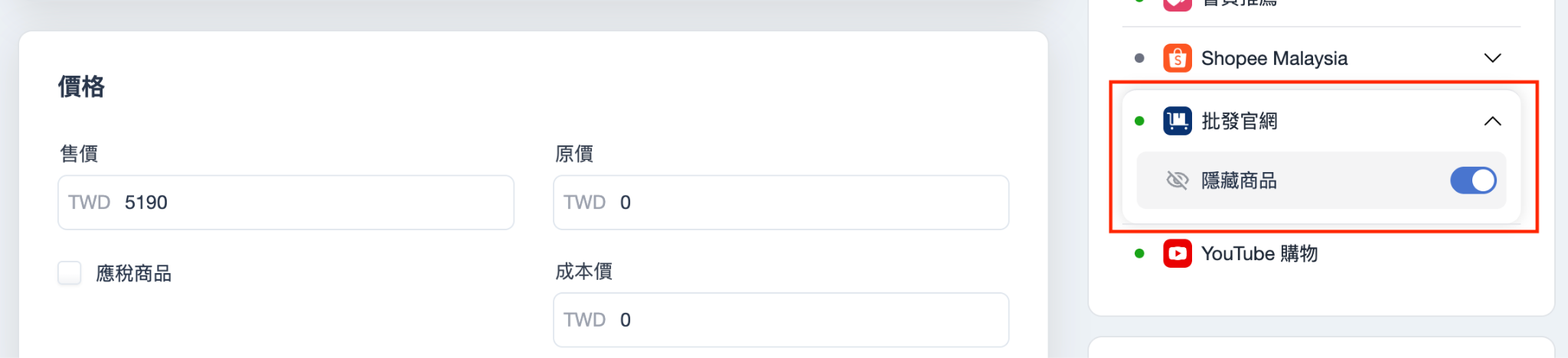Click the 應稅商品 label text
Screen dimensions: 1568x358
click(x=134, y=274)
